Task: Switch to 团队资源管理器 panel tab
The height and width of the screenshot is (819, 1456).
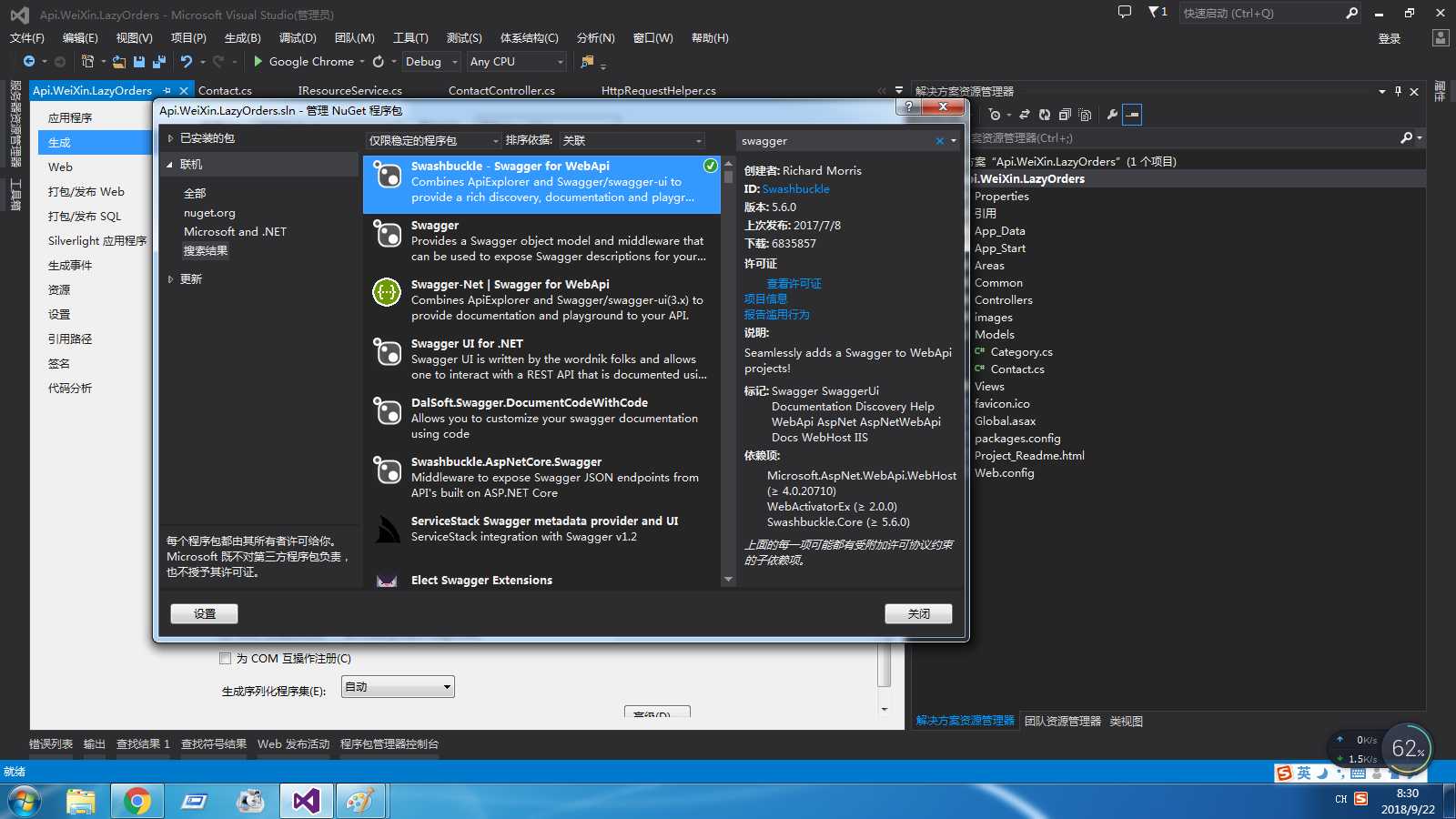Action: tap(1062, 721)
